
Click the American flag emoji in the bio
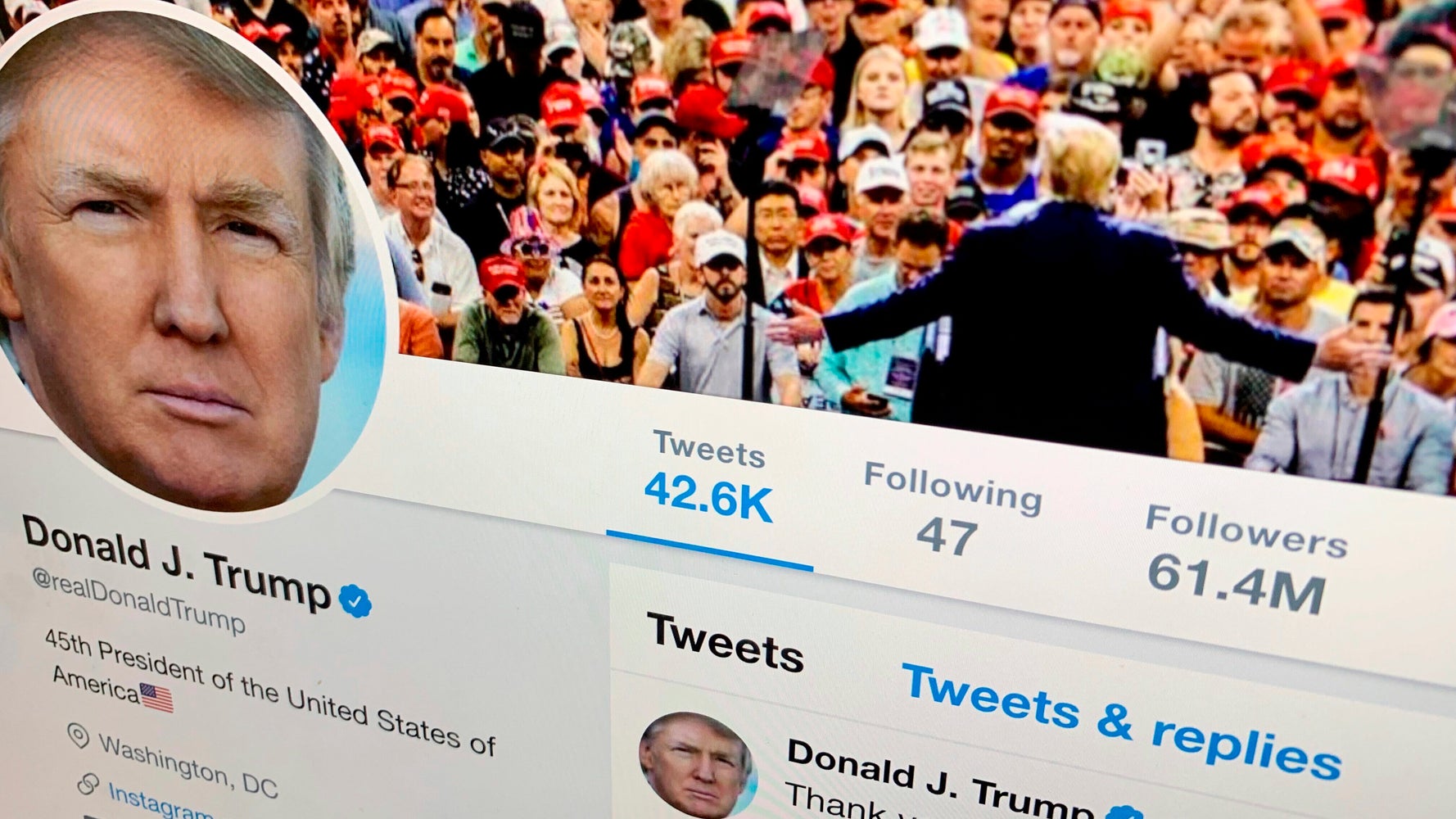coord(156,698)
